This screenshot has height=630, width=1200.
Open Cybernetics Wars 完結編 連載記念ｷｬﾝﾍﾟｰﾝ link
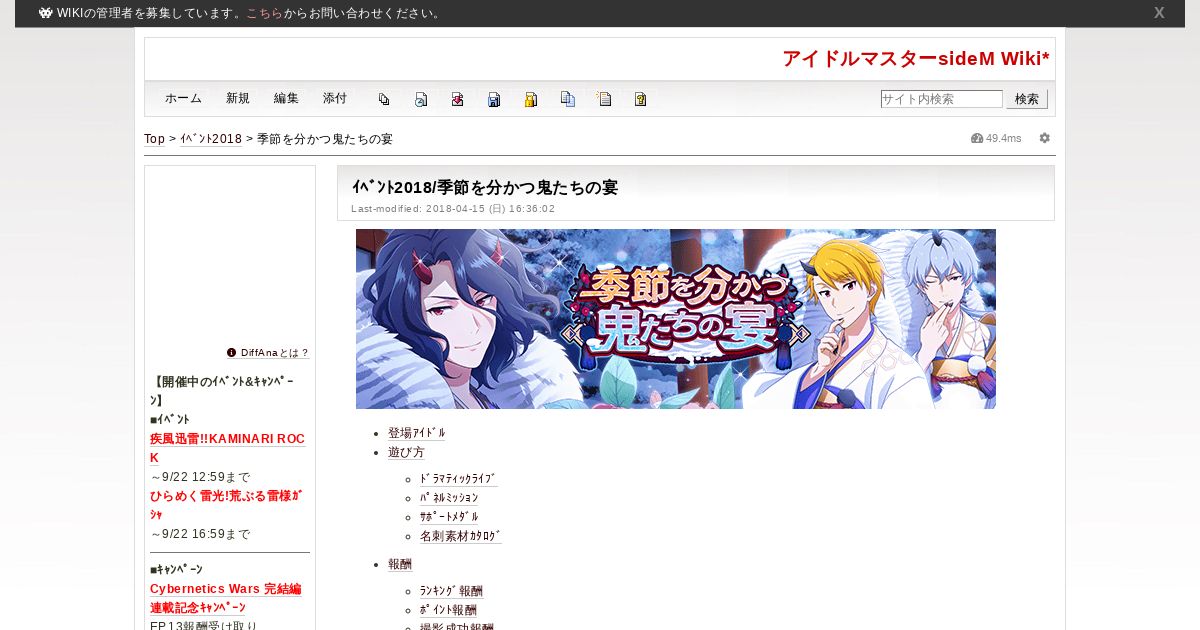[226, 598]
